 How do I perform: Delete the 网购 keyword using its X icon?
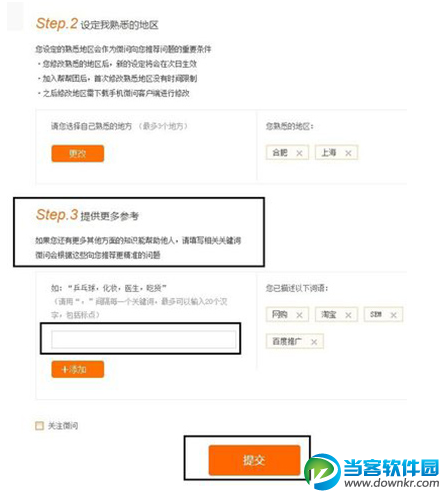pyautogui.click(x=299, y=315)
